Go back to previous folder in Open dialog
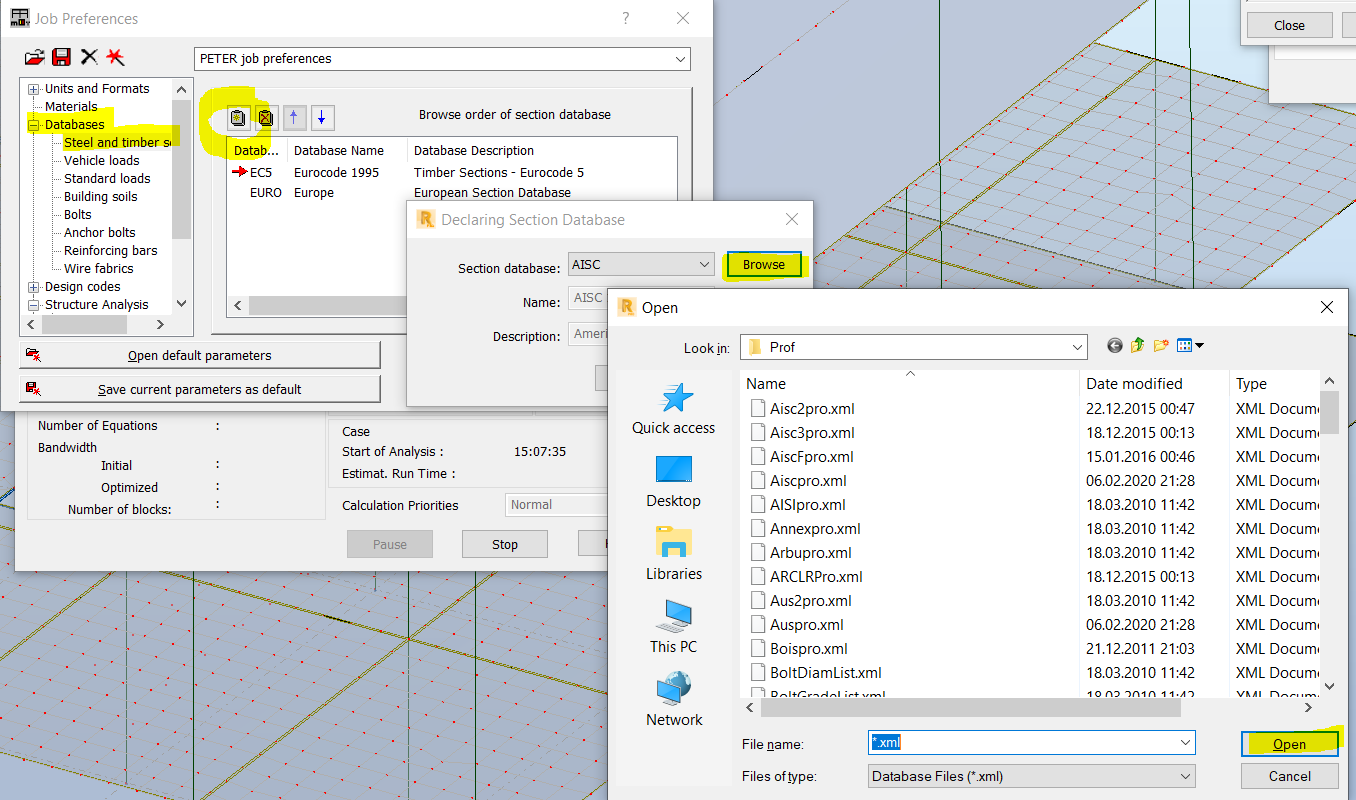The height and width of the screenshot is (800, 1356). (x=1114, y=346)
